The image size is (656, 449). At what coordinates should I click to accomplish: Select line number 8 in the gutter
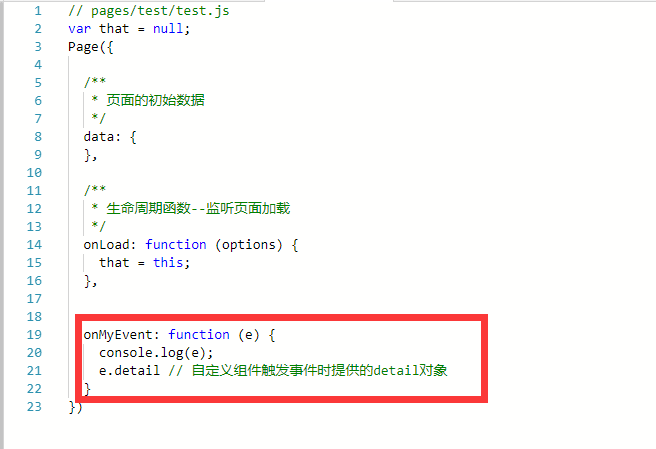point(38,137)
